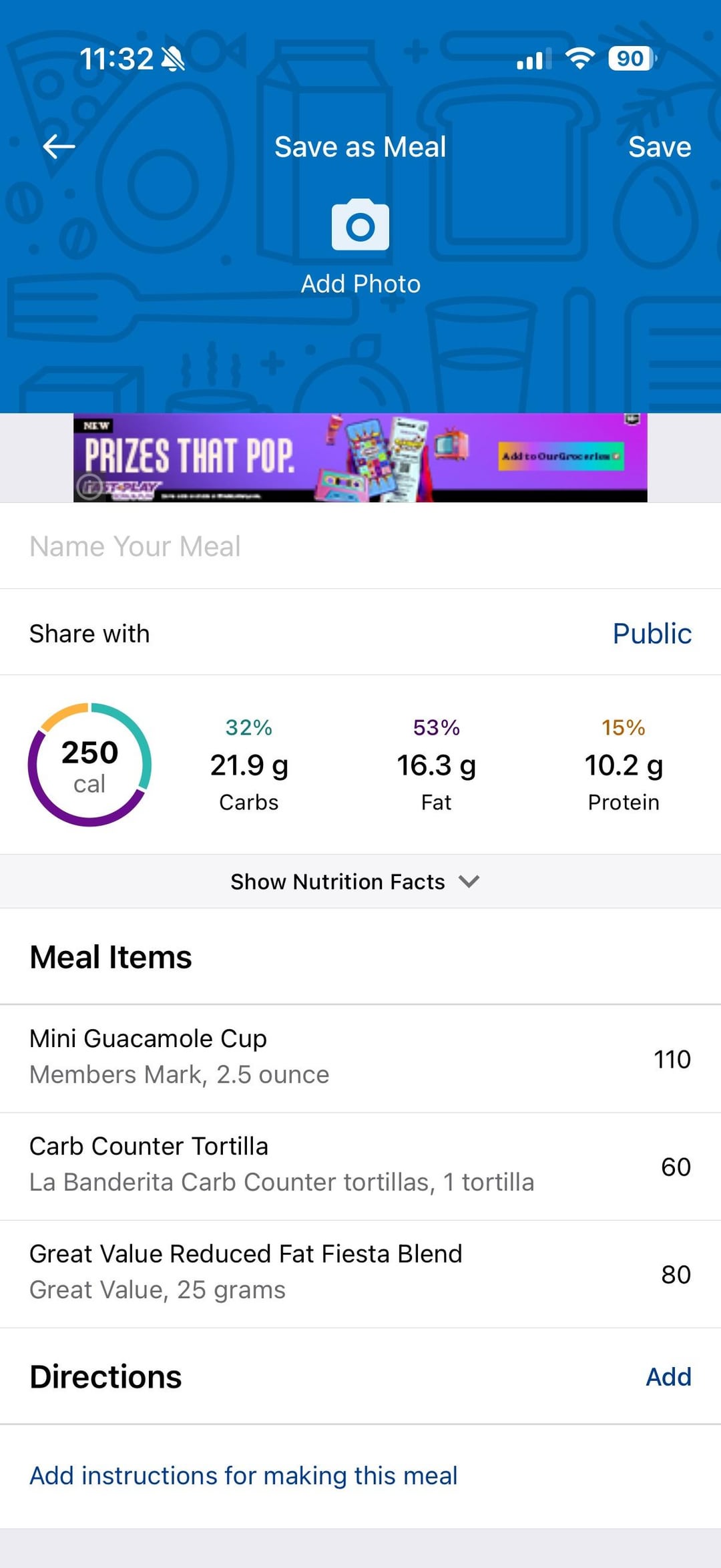Select Great Value Reduced Fat Fiesta Blend
Screen dimensions: 721x1568
pyautogui.click(x=360, y=1273)
